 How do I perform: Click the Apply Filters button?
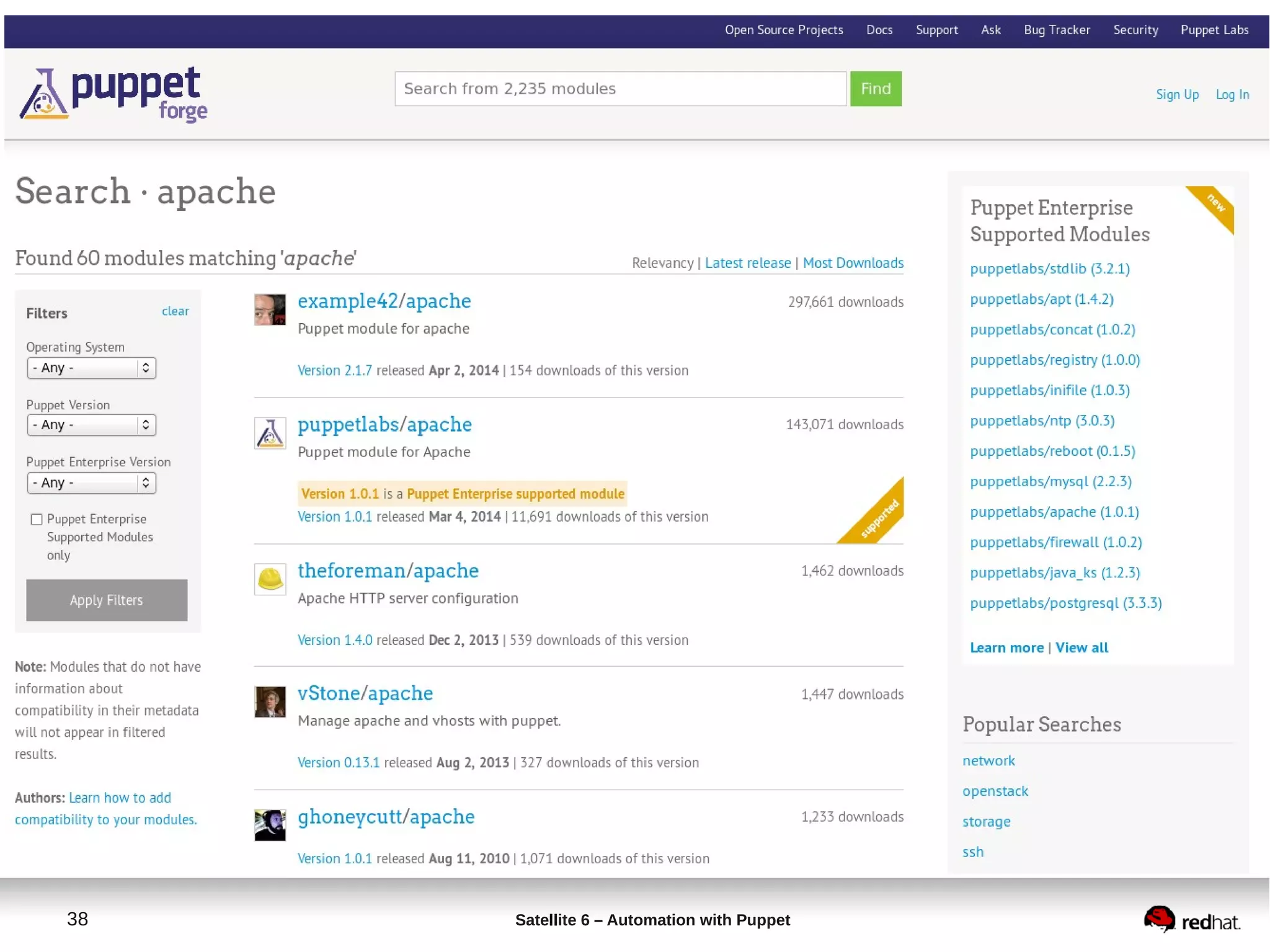(107, 600)
